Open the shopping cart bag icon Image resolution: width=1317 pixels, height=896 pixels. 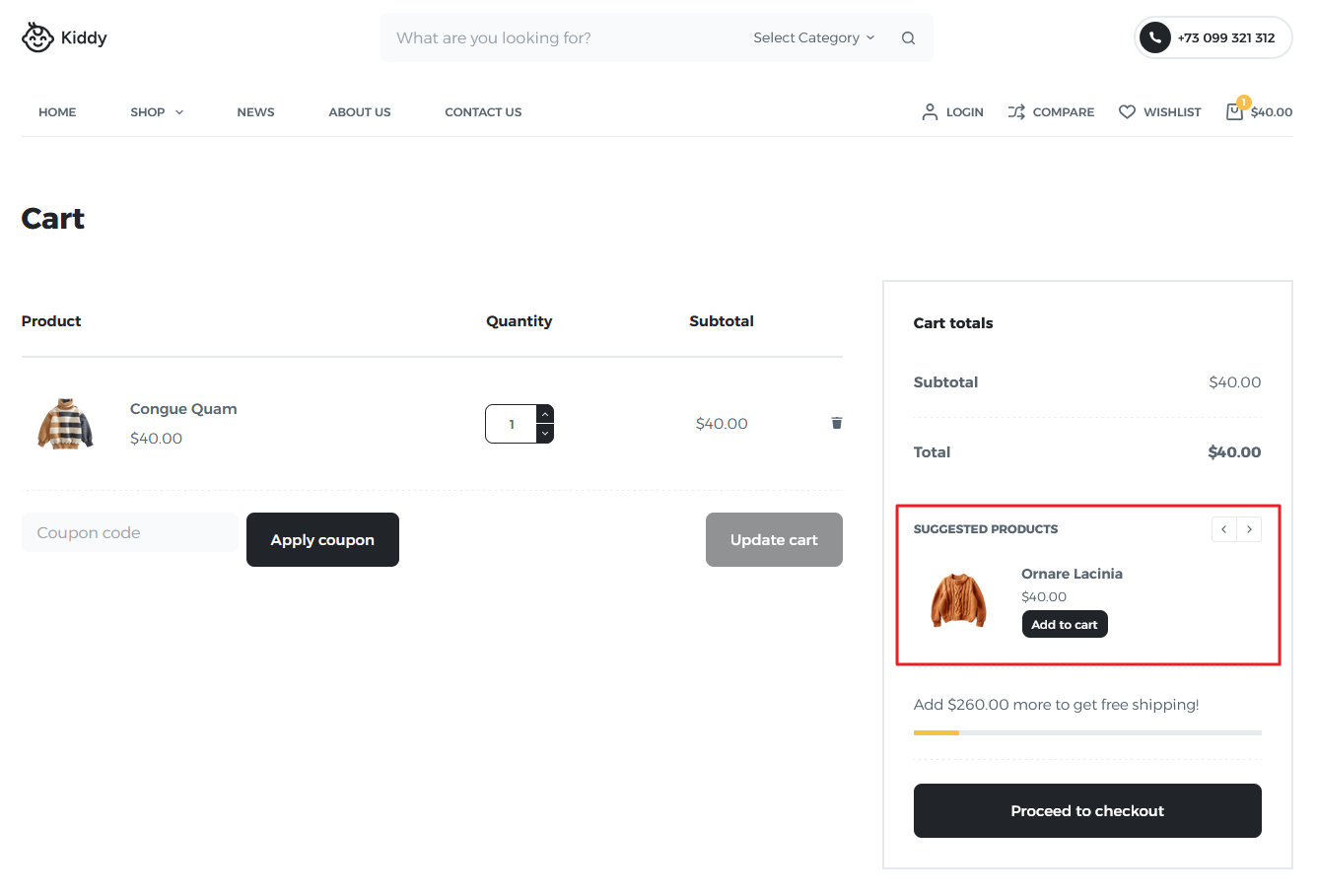click(1233, 112)
